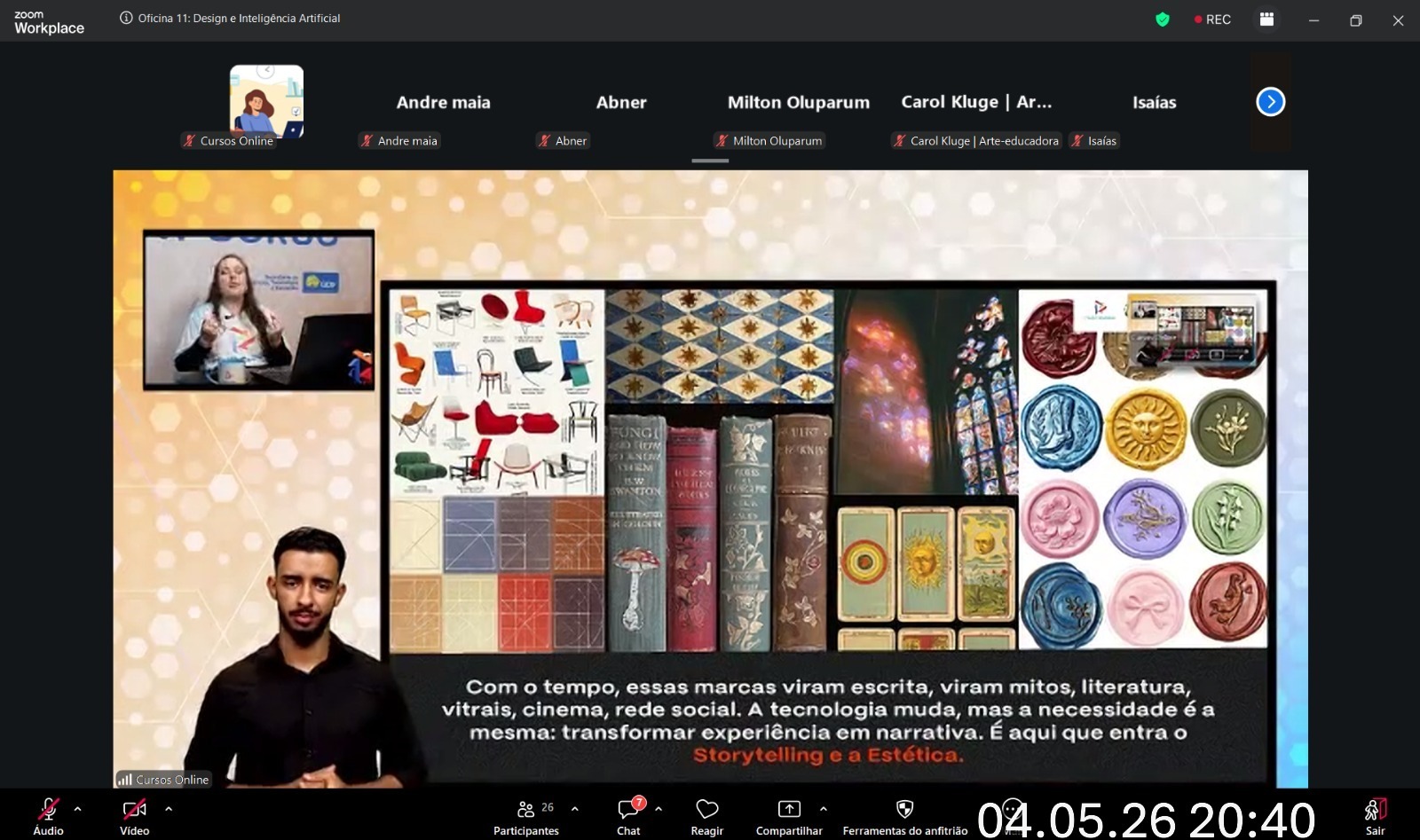This screenshot has height=840, width=1420.
Task: Expand the arrow beside Chat
Action: pos(659,809)
